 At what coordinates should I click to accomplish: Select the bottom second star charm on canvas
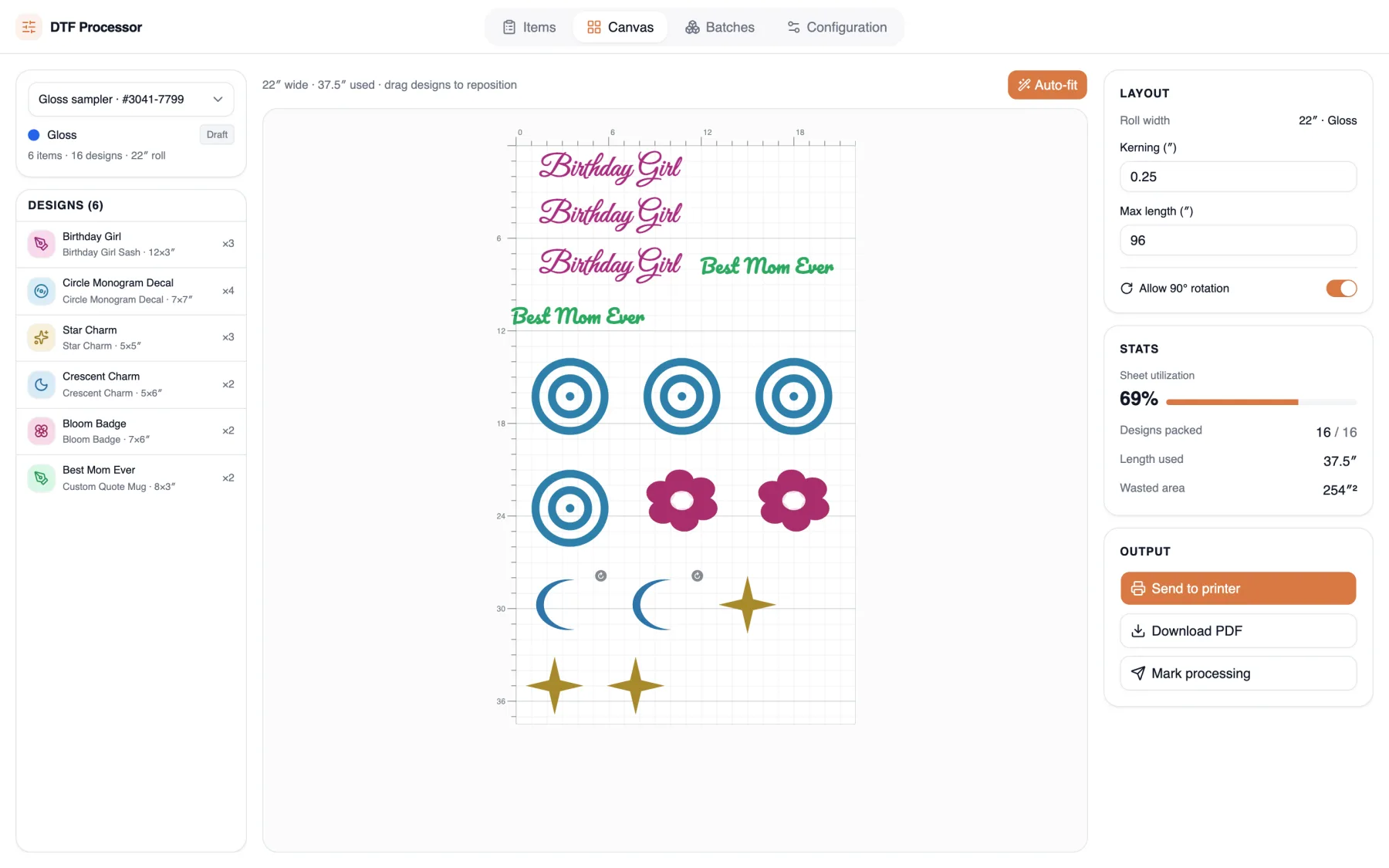pos(635,685)
